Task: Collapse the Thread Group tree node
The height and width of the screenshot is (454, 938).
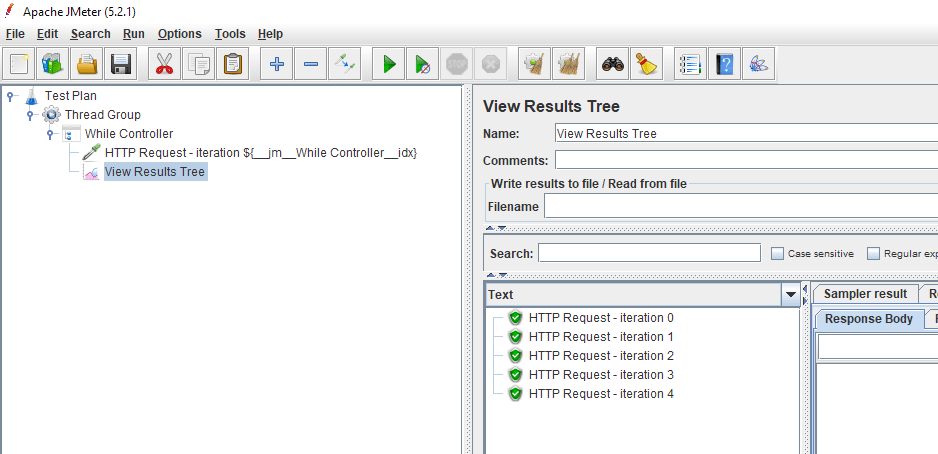Action: [30, 115]
